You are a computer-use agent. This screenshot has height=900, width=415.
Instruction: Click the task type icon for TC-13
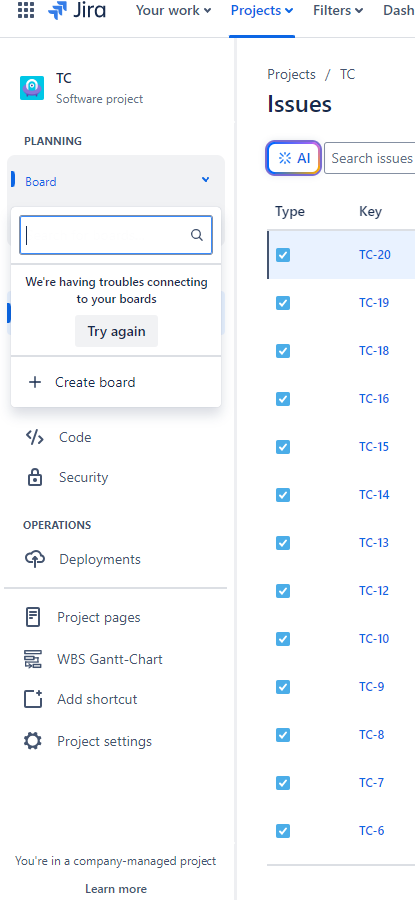[283, 543]
